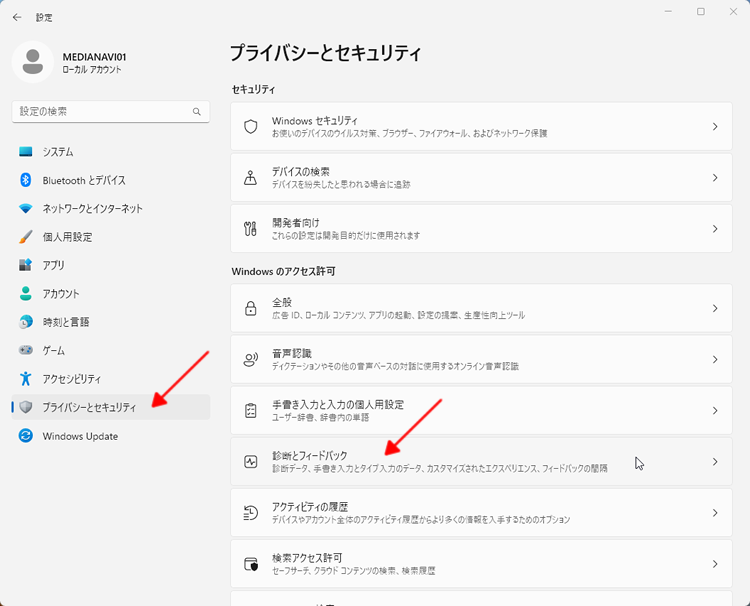This screenshot has width=750, height=606.
Task: Open ネットワークとインターネット category
Action: tap(110, 209)
